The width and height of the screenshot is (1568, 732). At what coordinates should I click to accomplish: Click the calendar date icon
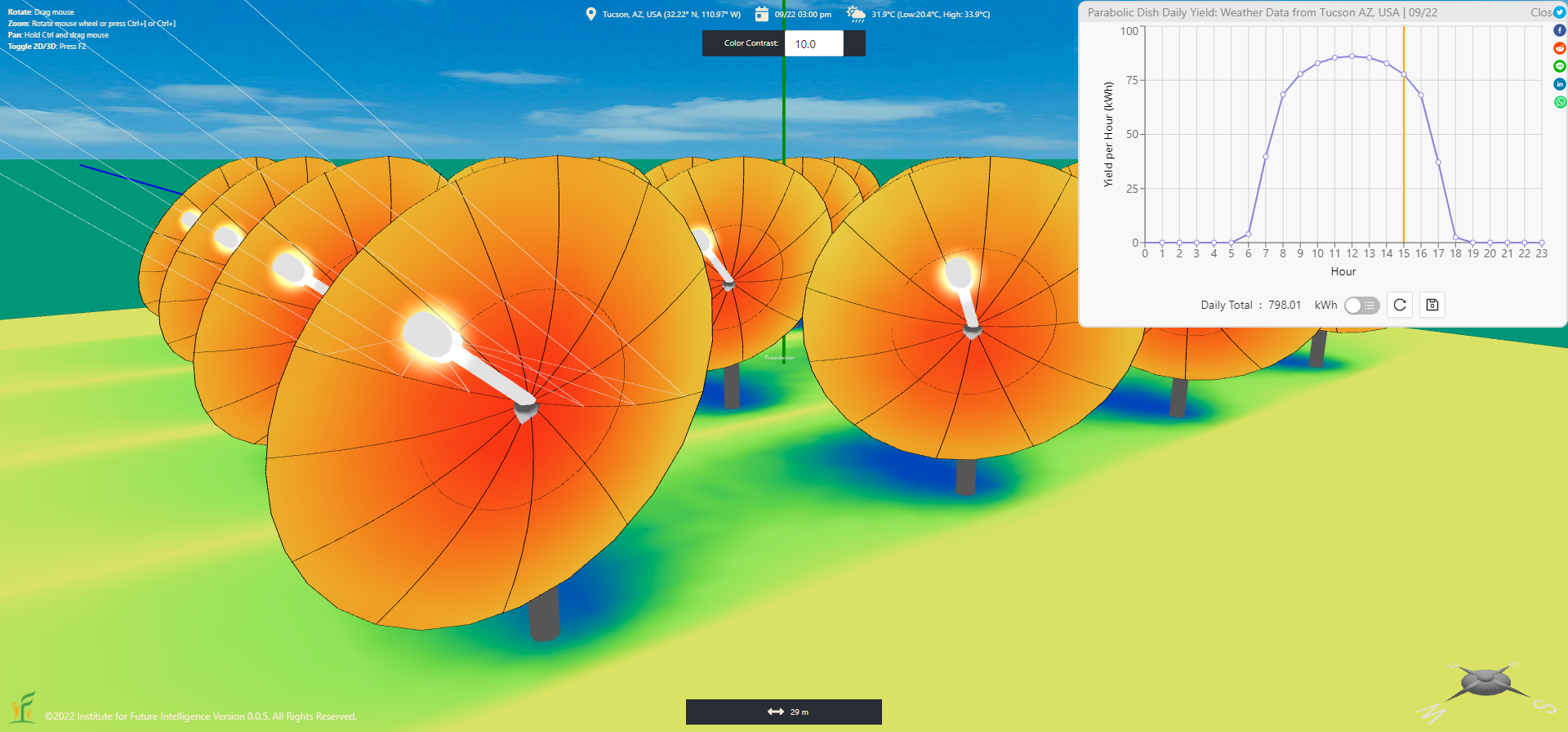pyautogui.click(x=761, y=14)
